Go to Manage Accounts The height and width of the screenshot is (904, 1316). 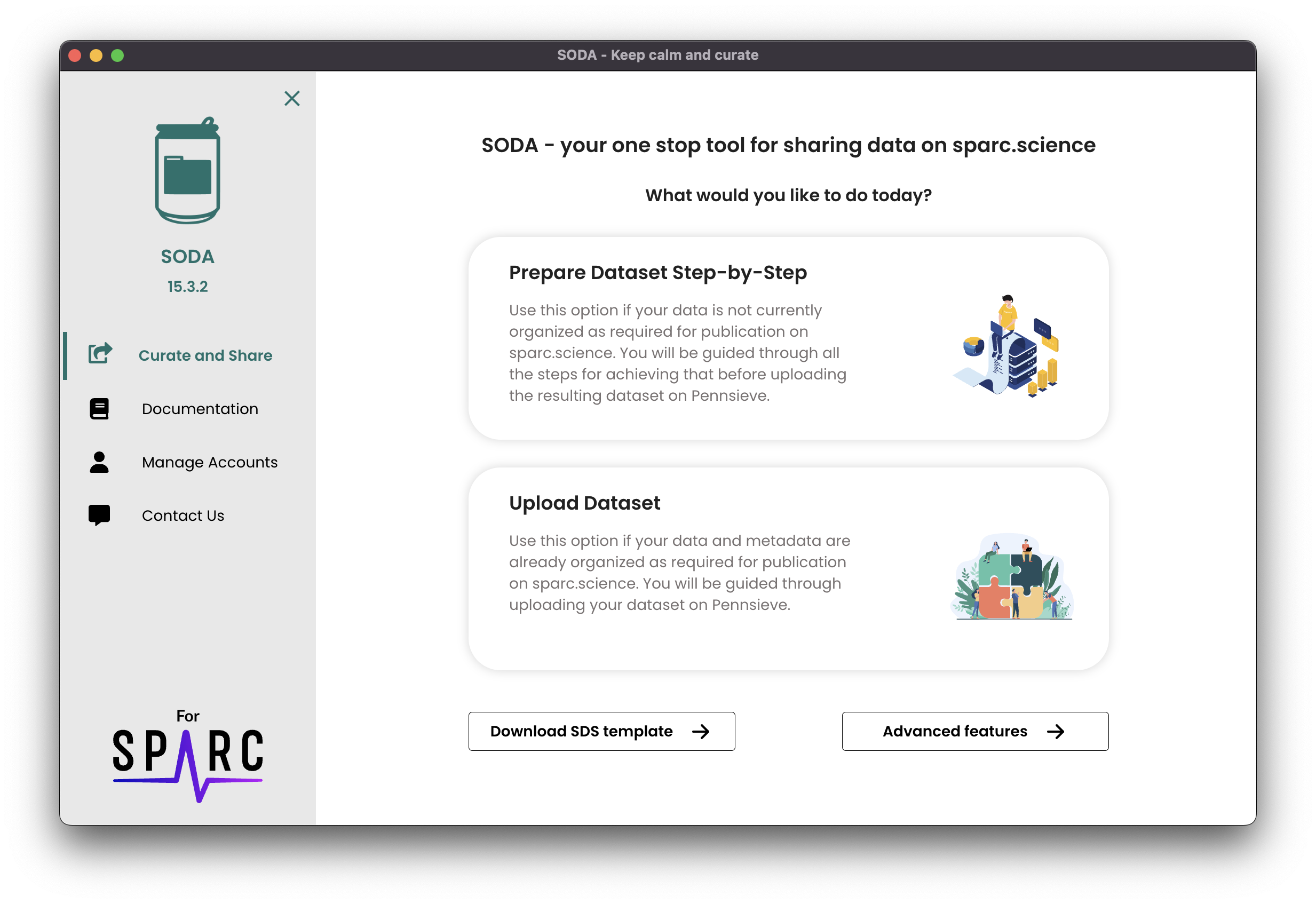[210, 462]
